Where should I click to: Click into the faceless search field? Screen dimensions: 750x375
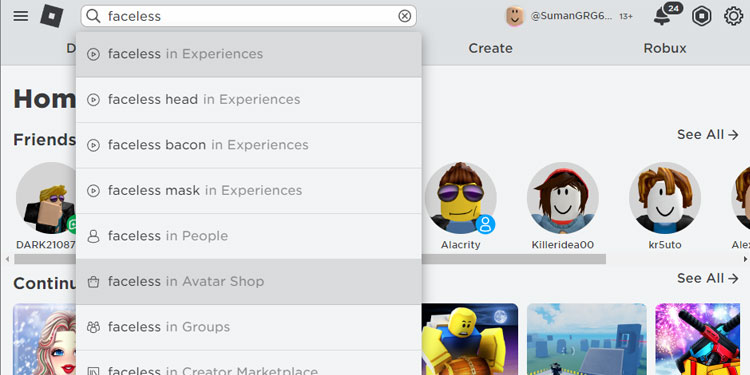(249, 16)
